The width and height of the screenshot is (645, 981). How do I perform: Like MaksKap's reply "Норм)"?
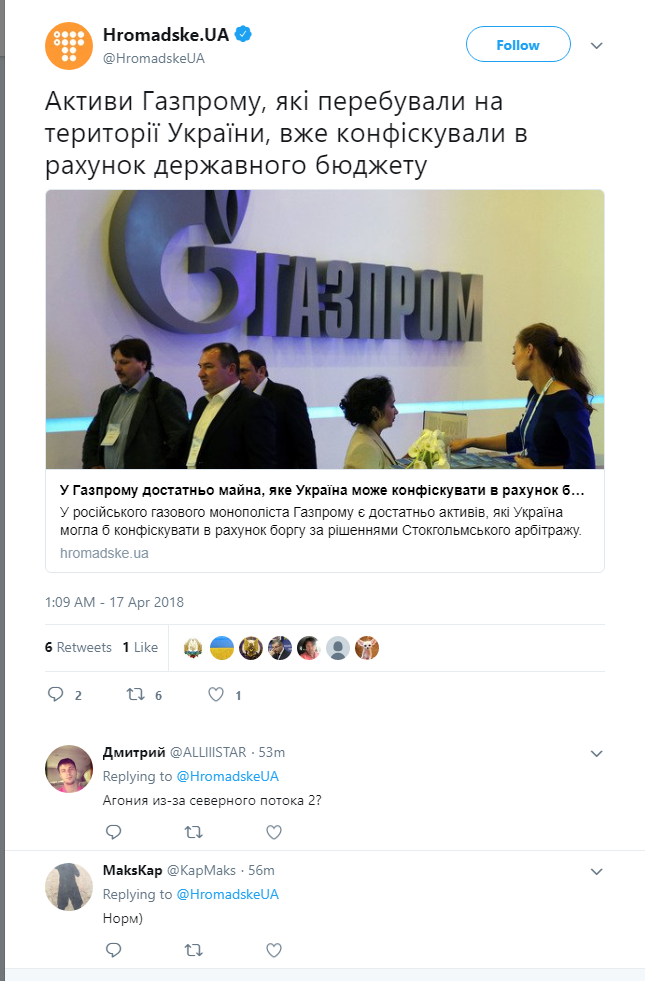(x=274, y=950)
